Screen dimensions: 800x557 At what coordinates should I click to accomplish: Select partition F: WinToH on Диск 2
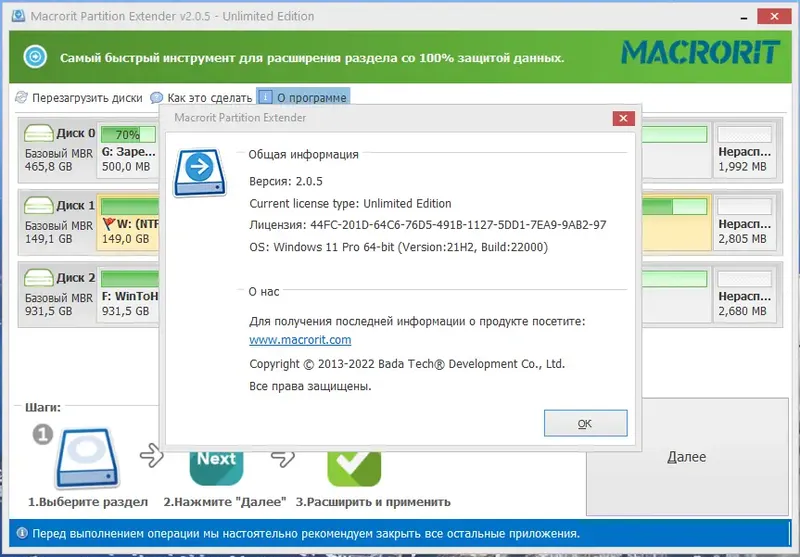point(128,295)
